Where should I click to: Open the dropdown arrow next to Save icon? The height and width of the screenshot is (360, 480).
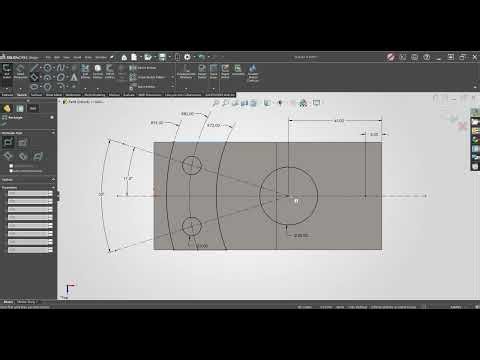pyautogui.click(x=169, y=57)
